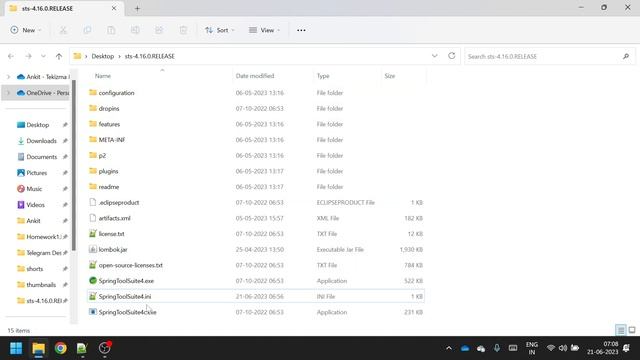640x360 pixels.
Task: Click the Copy icon in toolbar
Action: (x=87, y=30)
